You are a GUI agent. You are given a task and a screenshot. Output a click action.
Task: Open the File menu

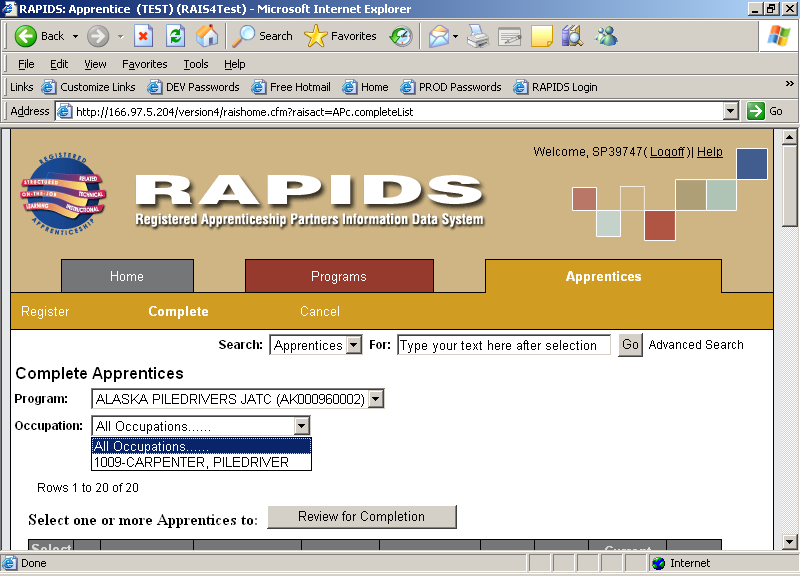coord(26,64)
